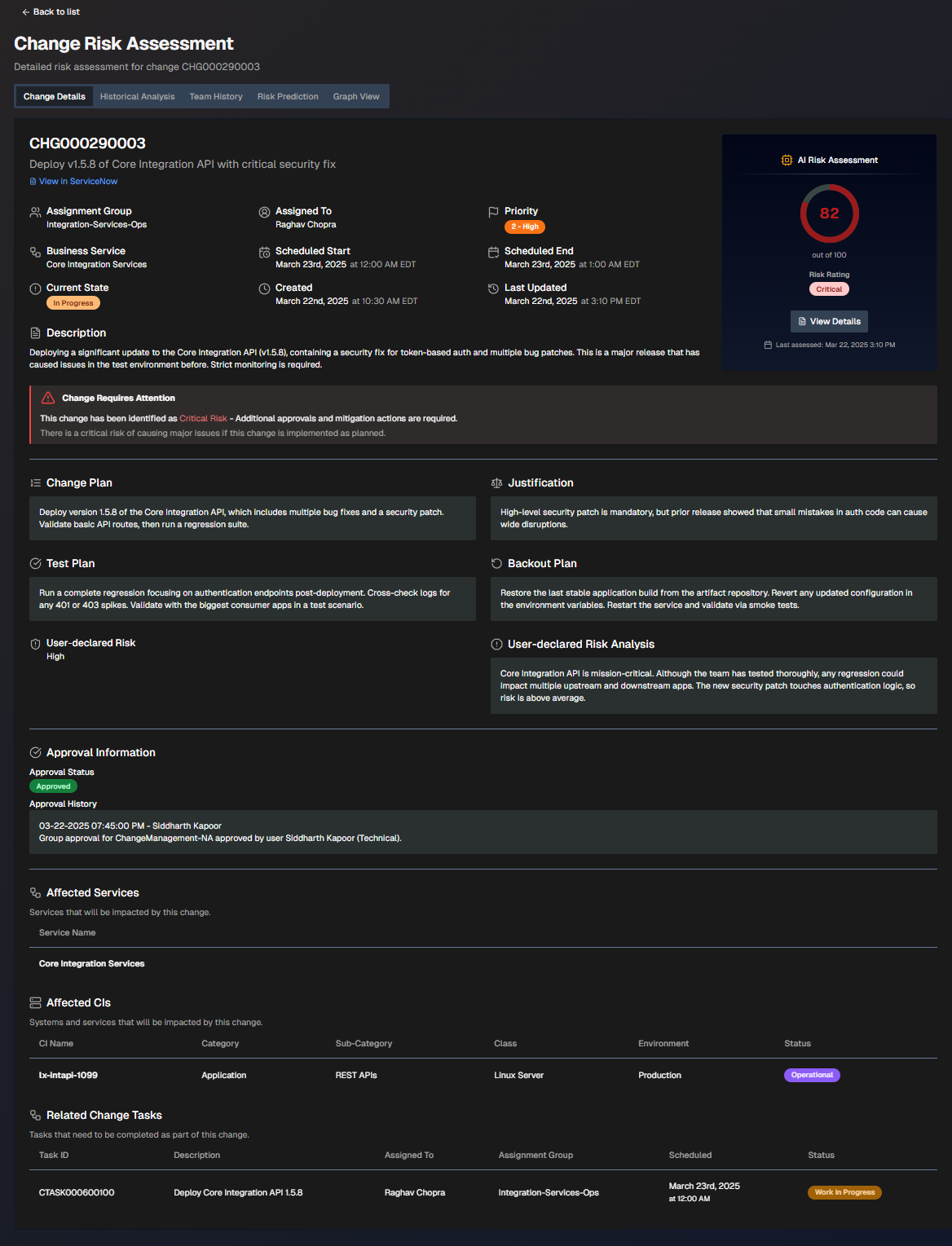Click the Work in Progress status pill

click(x=844, y=1191)
